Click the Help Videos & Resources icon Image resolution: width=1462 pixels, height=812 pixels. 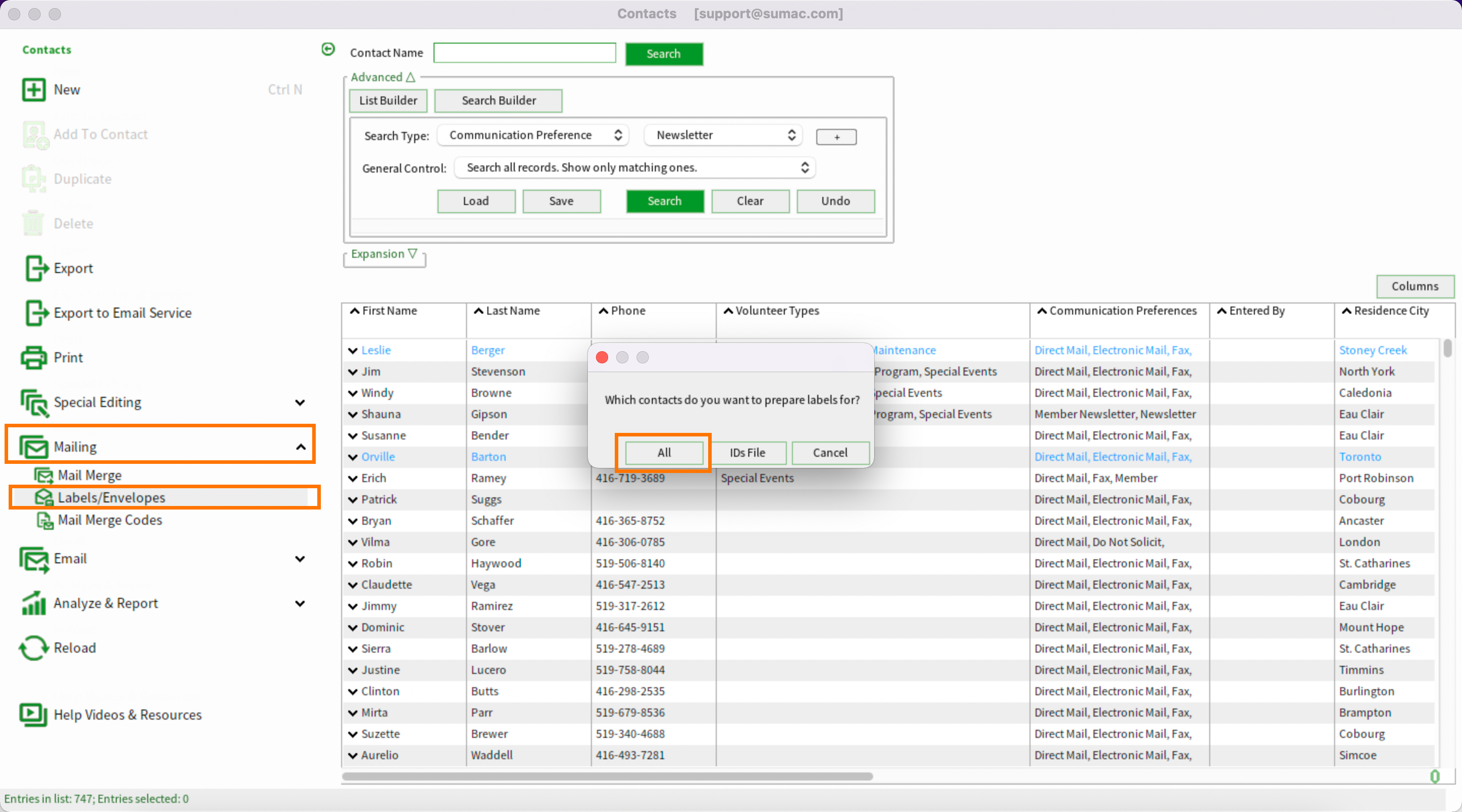[34, 715]
